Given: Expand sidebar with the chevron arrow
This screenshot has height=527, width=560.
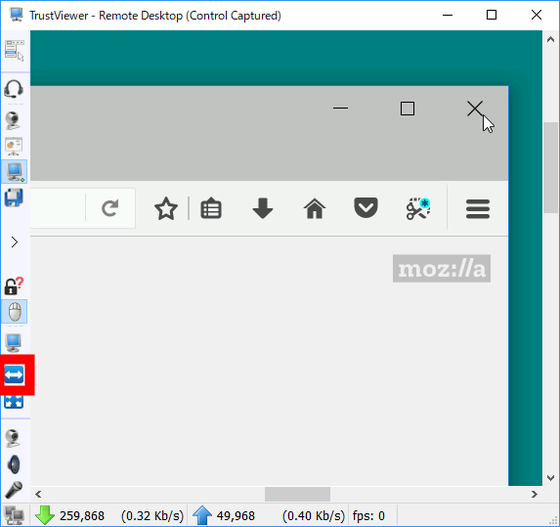Looking at the screenshot, I should tap(14, 242).
